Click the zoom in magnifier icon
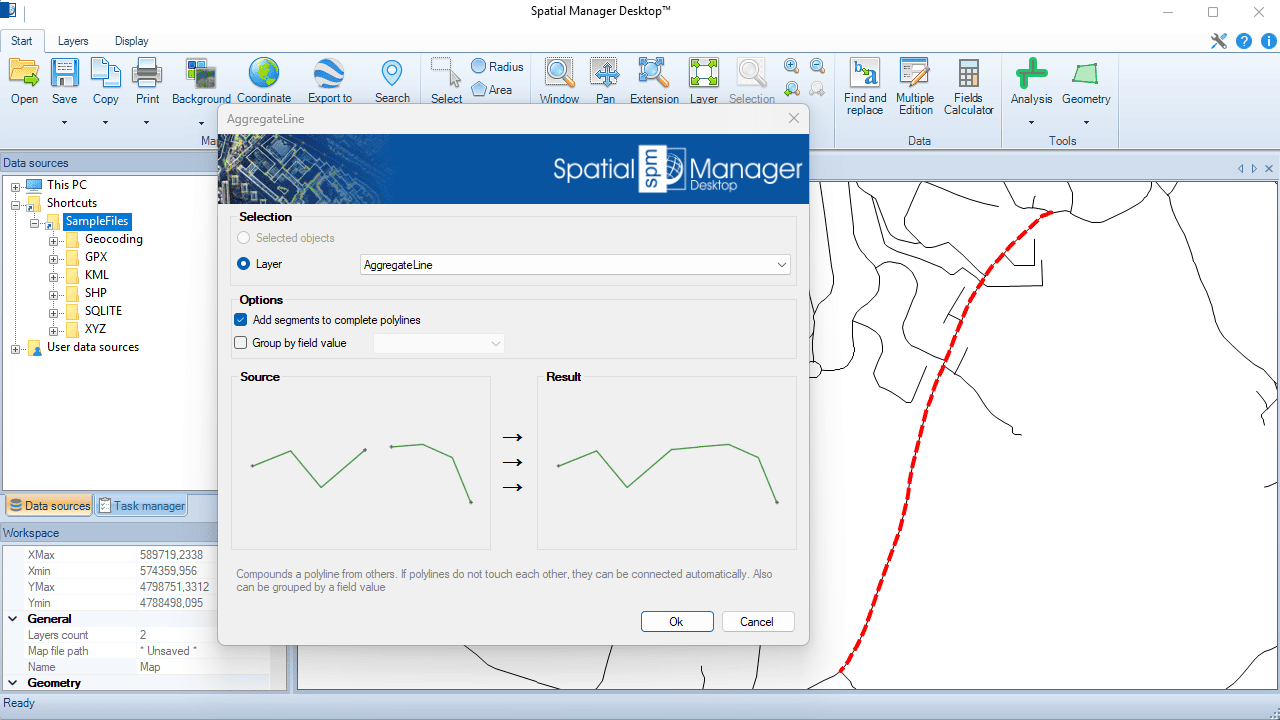This screenshot has height=720, width=1280. [791, 66]
